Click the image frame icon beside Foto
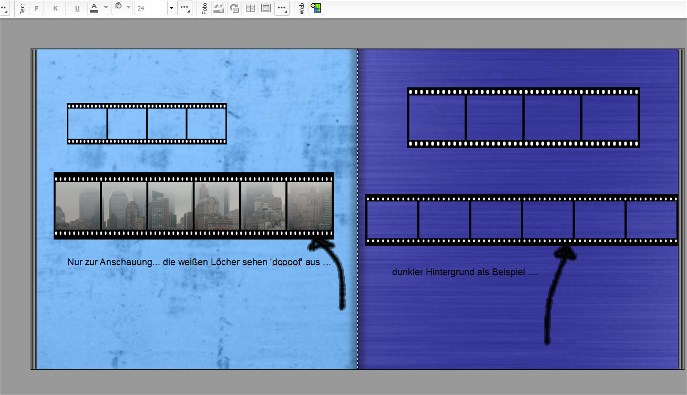 click(x=218, y=8)
